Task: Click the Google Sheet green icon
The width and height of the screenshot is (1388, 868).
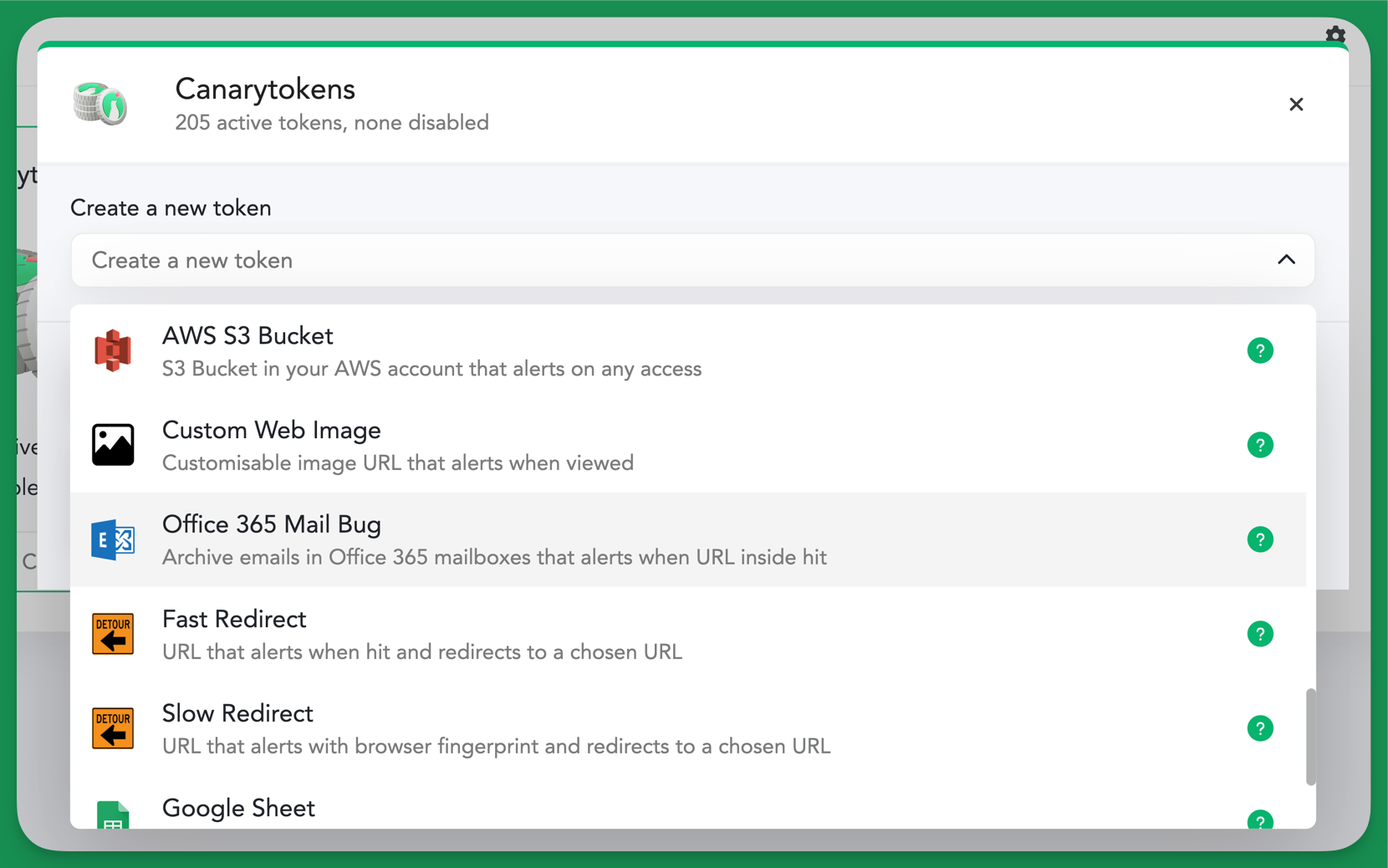Action: click(113, 814)
